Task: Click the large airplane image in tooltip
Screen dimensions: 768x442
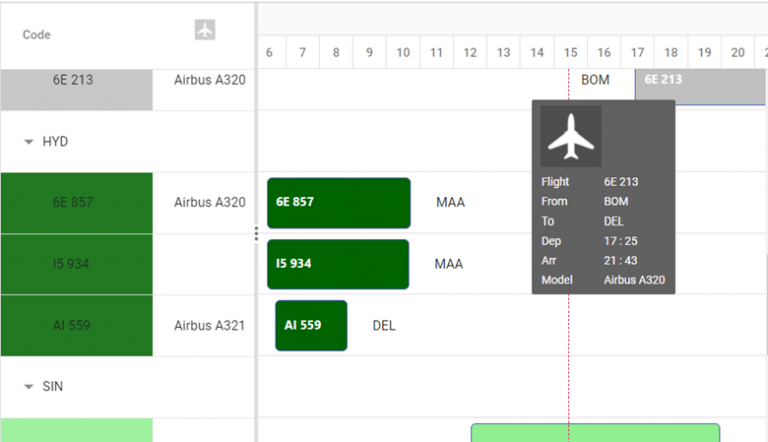Action: [x=571, y=136]
